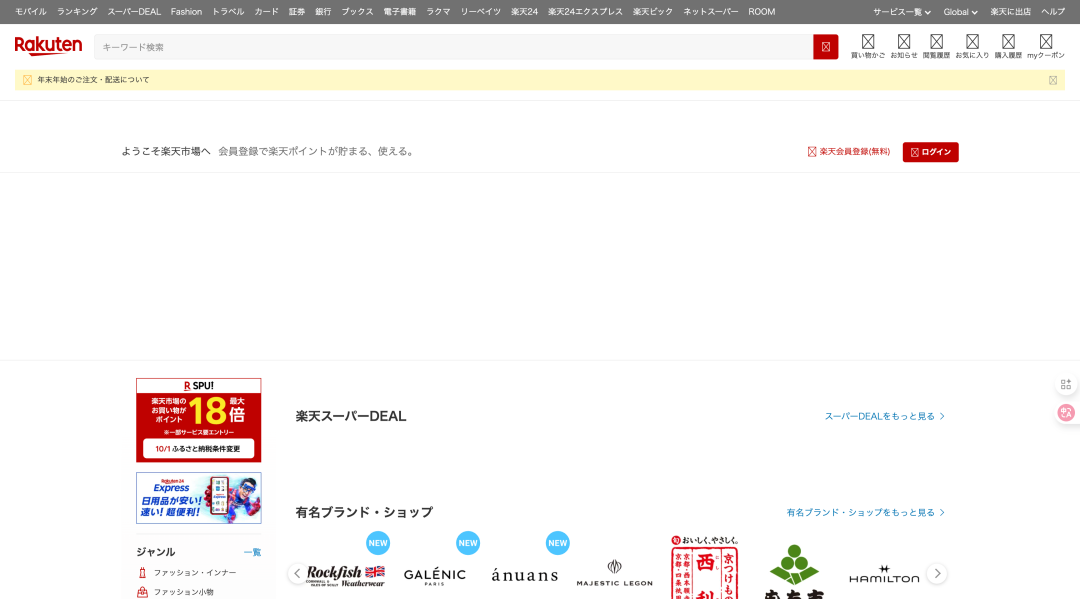
Task: Open 楽天ビック in top navigation
Action: pos(652,12)
